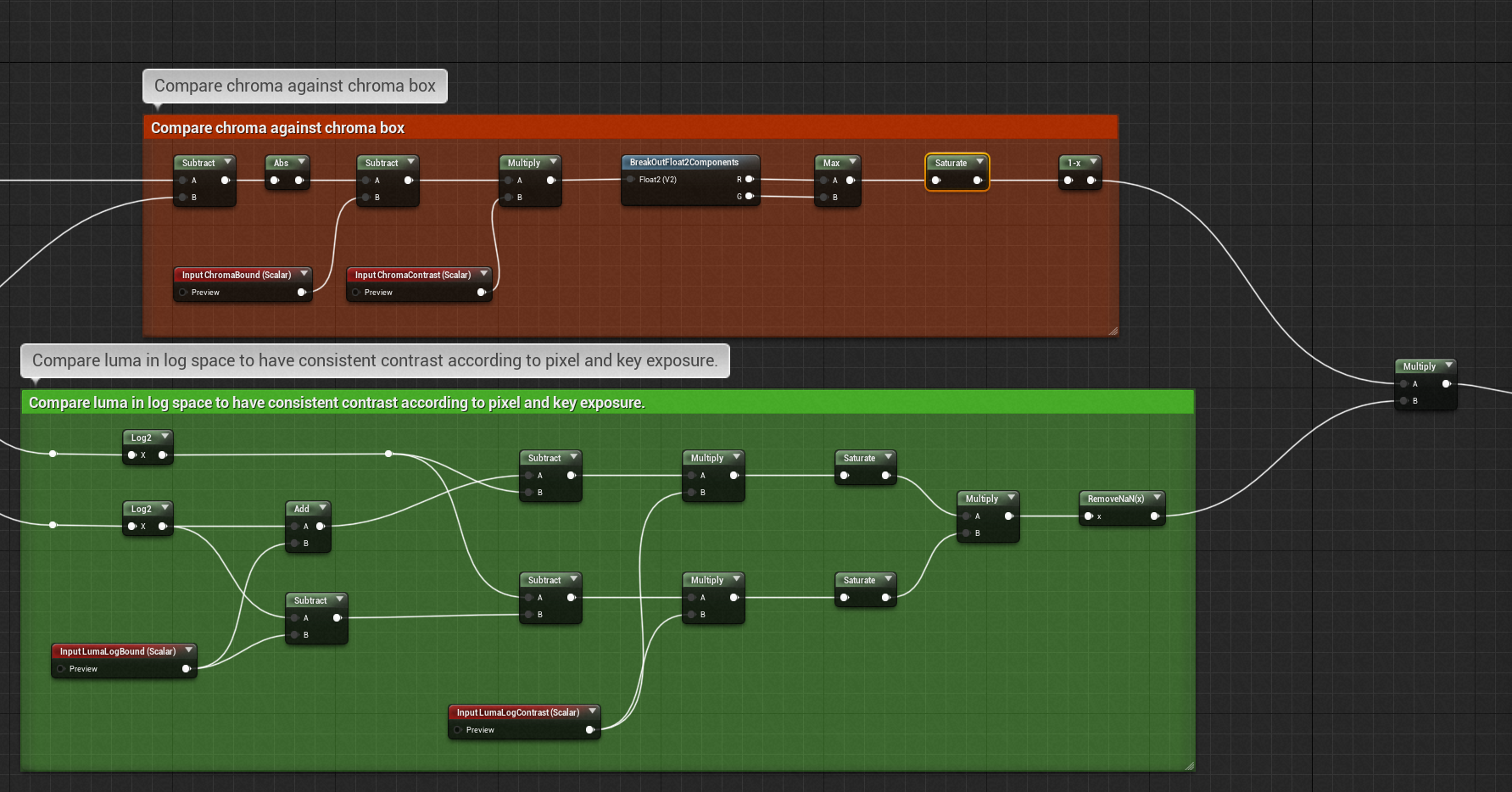
Task: Click the luma log space comment bubble
Action: [x=375, y=360]
